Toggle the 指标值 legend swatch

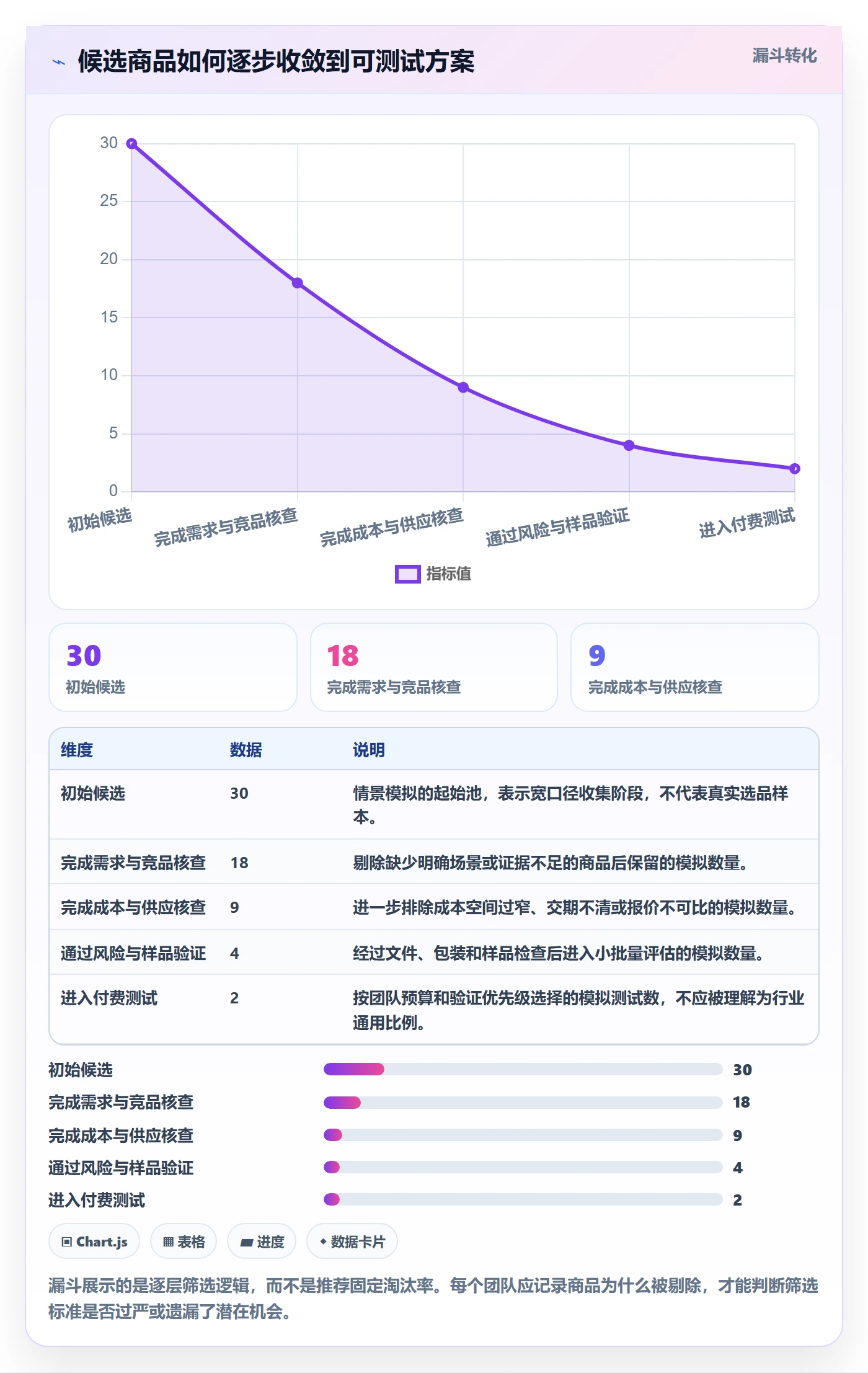click(x=408, y=574)
